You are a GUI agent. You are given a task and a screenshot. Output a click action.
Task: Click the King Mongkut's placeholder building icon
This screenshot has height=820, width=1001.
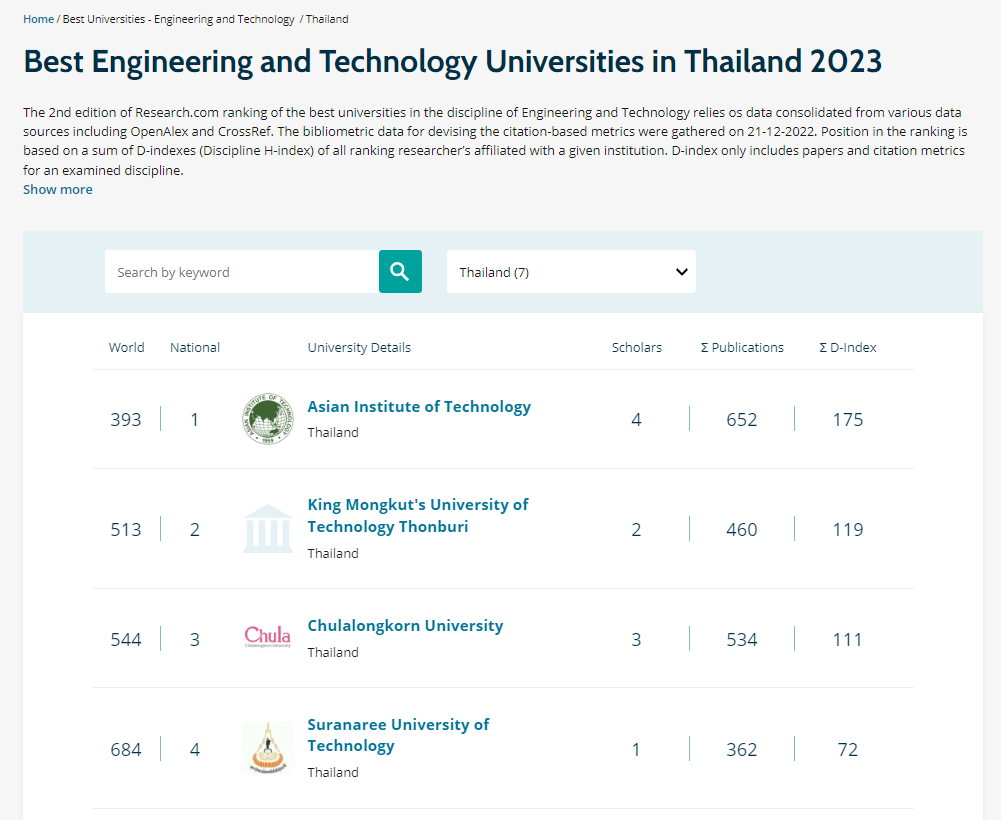(268, 529)
